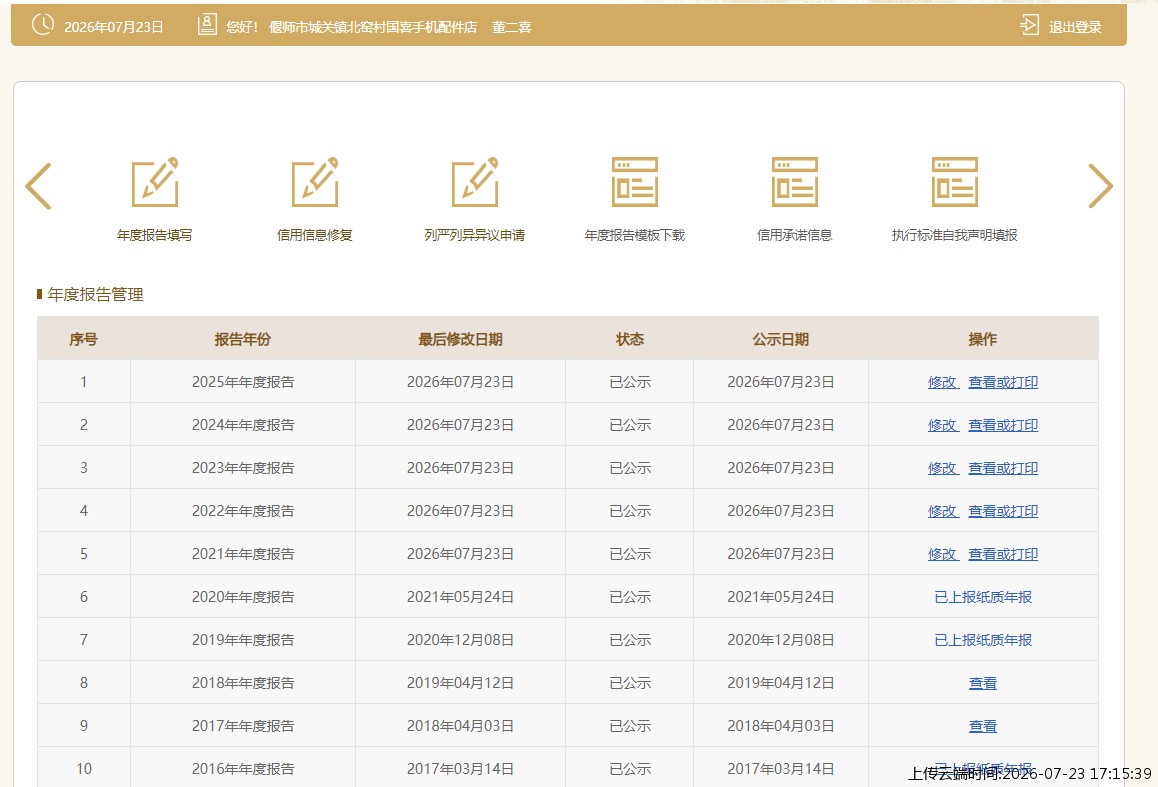This screenshot has width=1158, height=787.
Task: Click 查看或打印 for the 2025年年度报告
Action: pos(1003,382)
